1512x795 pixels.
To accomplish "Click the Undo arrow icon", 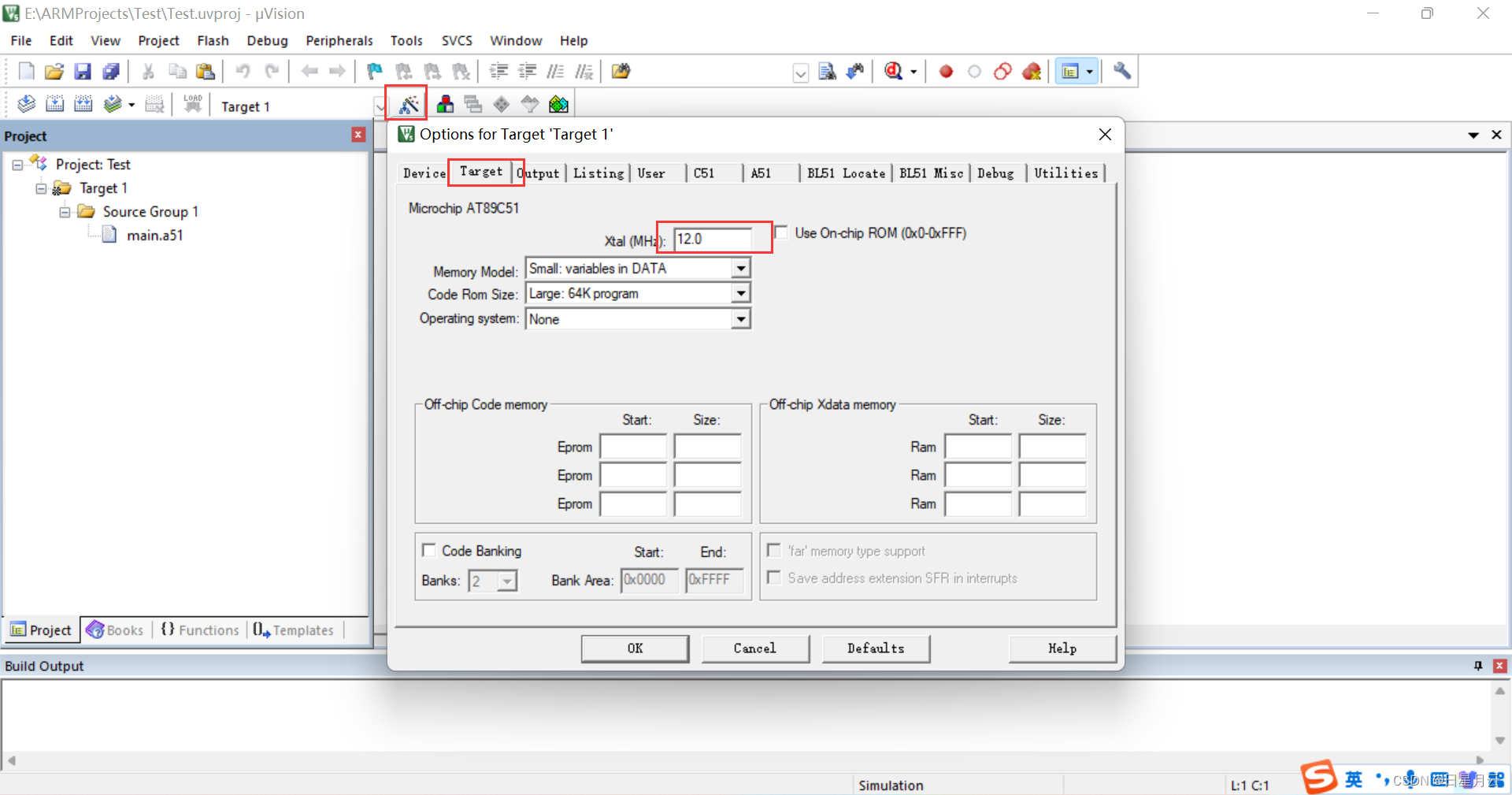I will click(243, 72).
